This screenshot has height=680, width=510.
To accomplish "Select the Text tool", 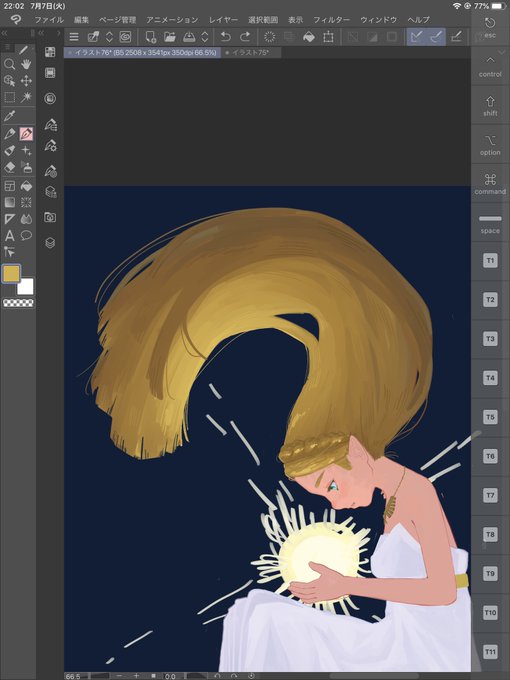I will click(10, 236).
